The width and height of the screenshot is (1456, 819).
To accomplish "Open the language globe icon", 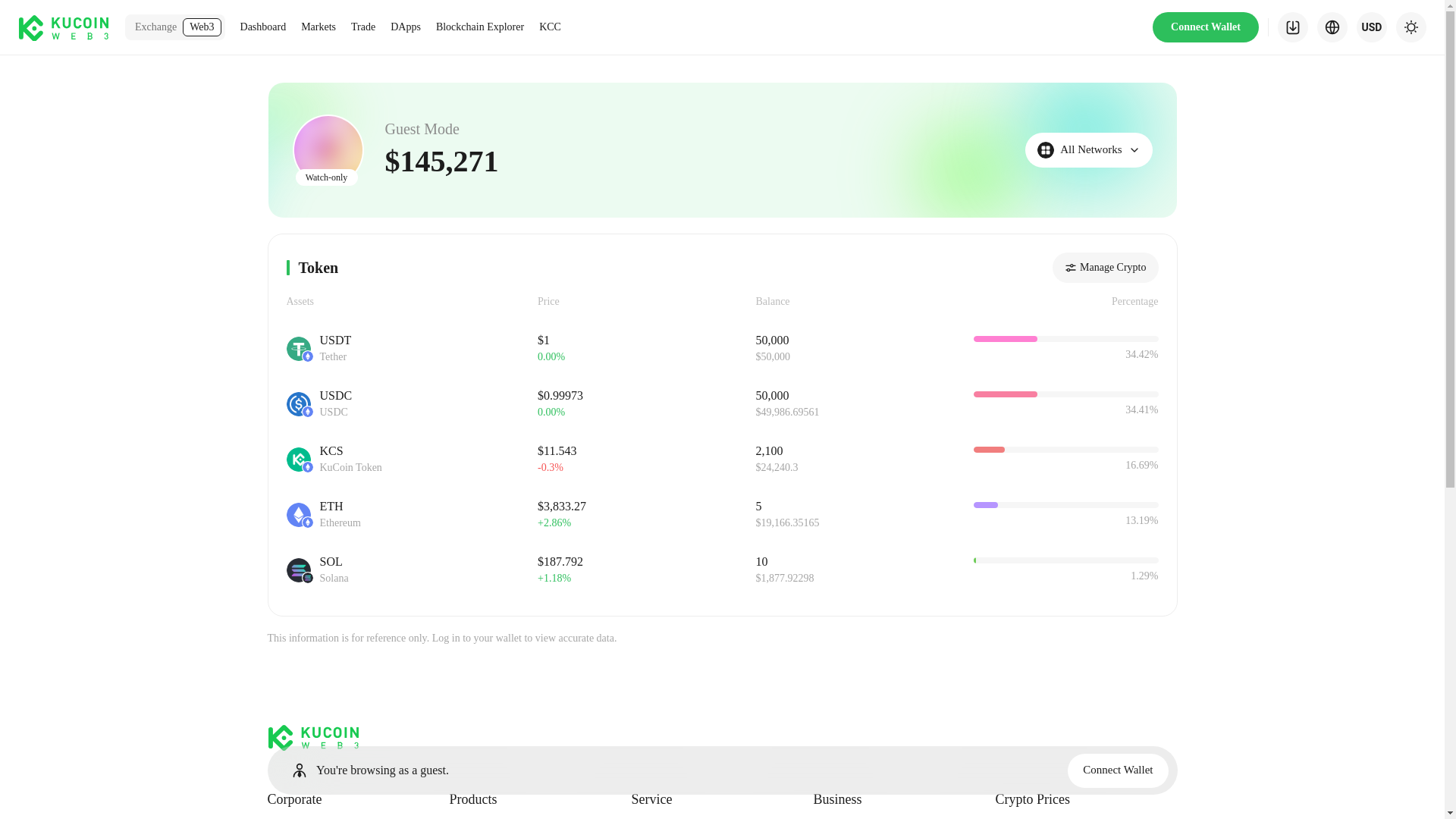I will (1332, 27).
